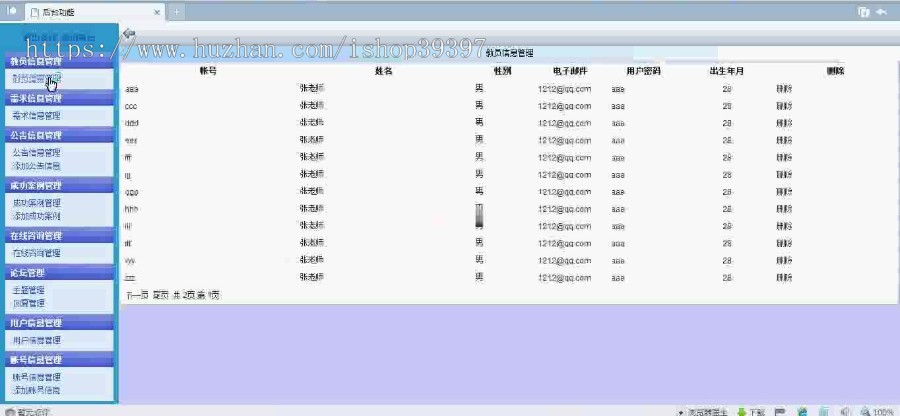Expand the 在线咨询管理 section header
The image size is (900, 416).
click(x=59, y=235)
